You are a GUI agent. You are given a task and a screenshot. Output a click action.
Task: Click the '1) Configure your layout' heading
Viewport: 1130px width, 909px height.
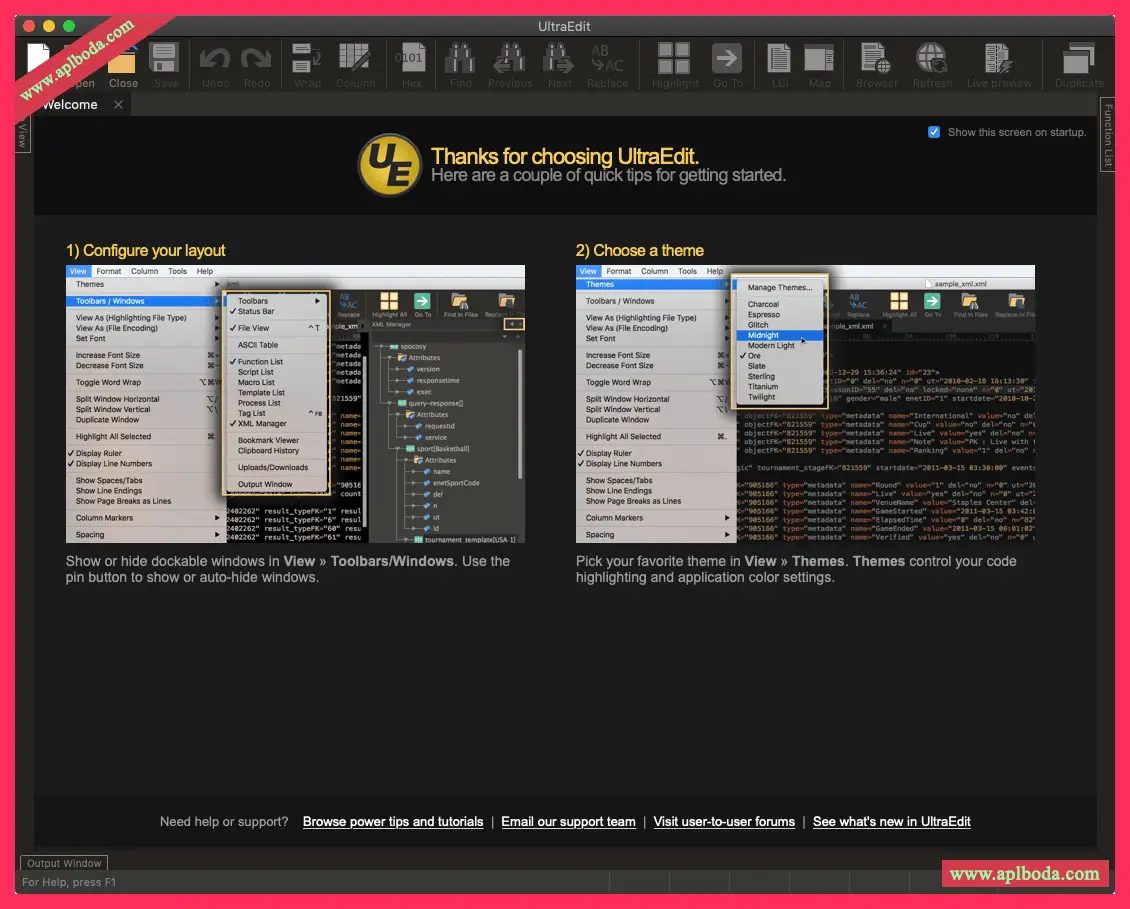pos(146,250)
